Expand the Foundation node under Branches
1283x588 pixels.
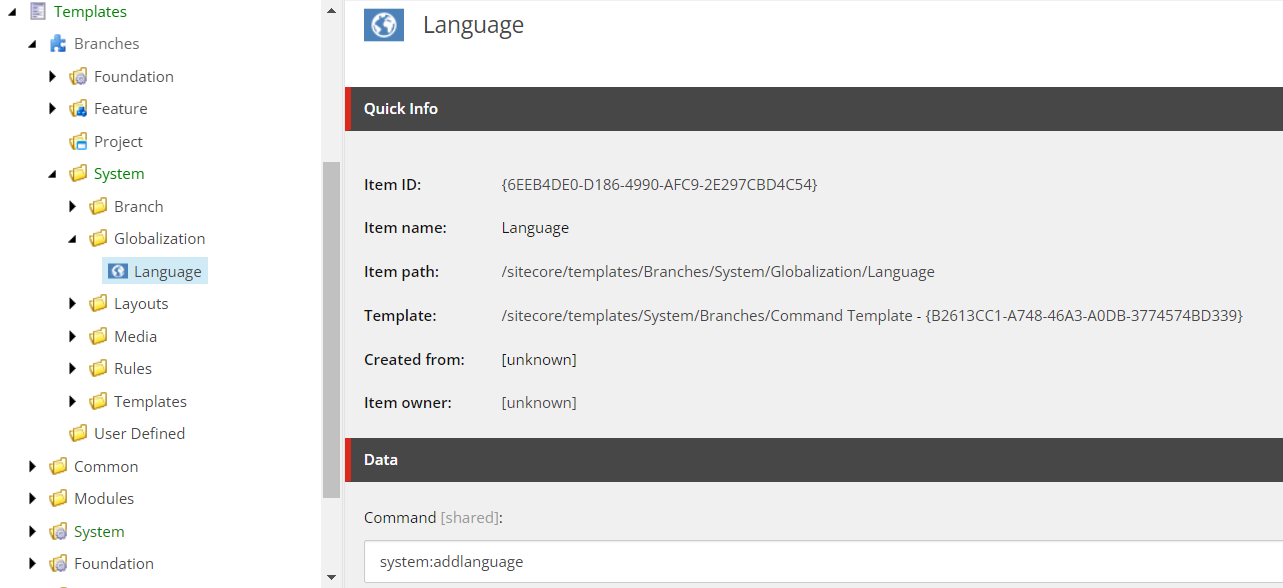coord(52,77)
